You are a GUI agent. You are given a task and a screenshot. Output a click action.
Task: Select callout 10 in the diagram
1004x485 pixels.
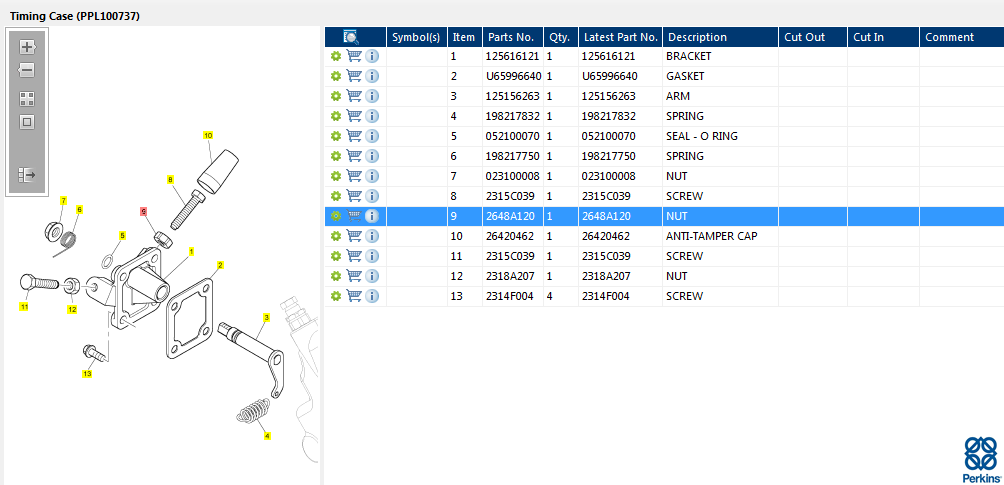tap(208, 134)
